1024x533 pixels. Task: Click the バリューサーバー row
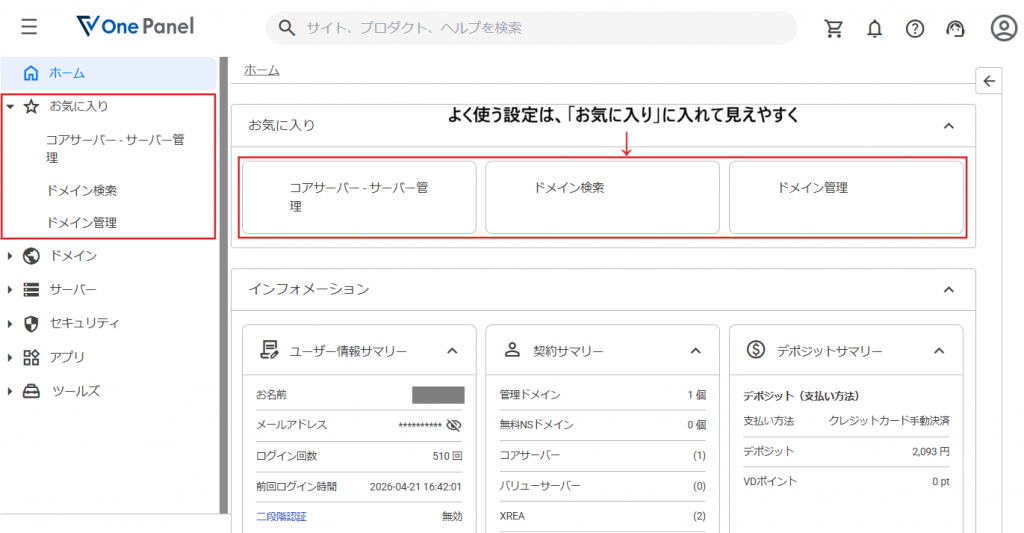pos(602,486)
